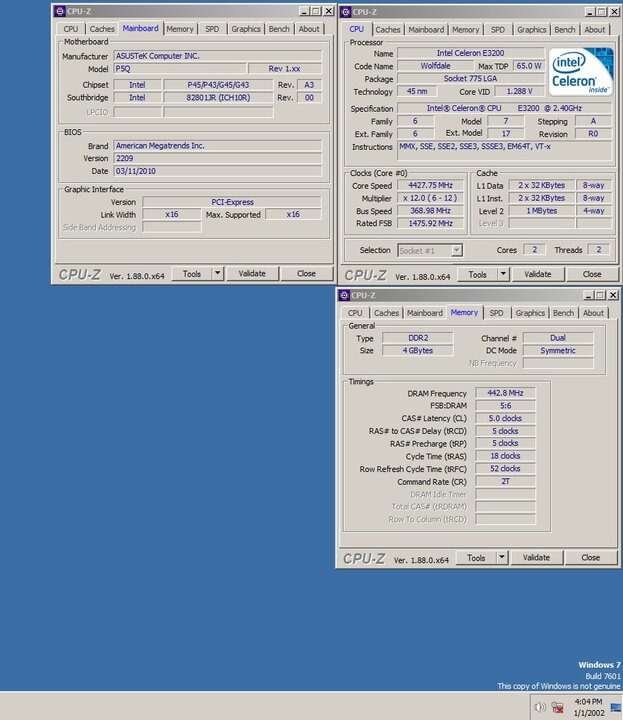The image size is (623, 720).
Task: Click the FSB:DRAM 5:6 value
Action: [x=505, y=406]
